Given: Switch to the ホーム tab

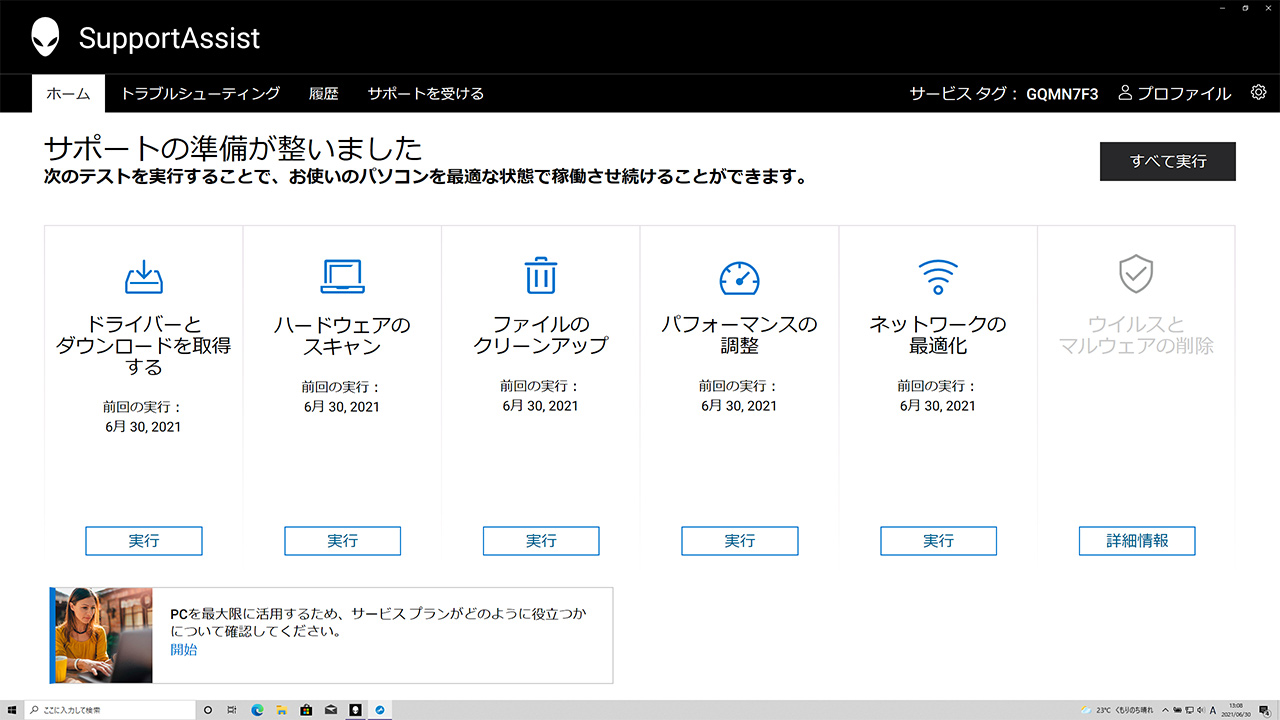Looking at the screenshot, I should coord(68,94).
